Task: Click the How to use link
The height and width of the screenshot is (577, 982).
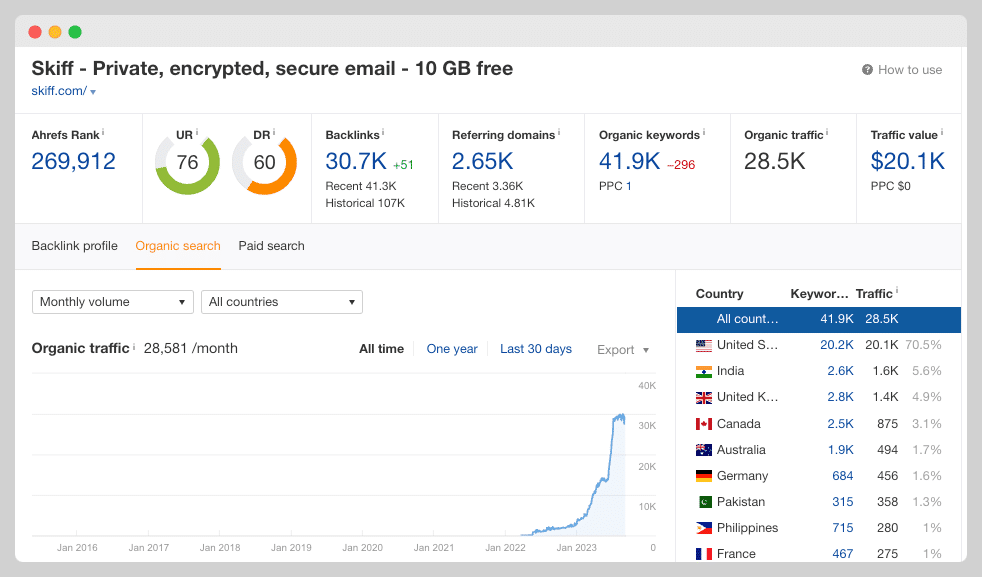Action: coord(910,70)
